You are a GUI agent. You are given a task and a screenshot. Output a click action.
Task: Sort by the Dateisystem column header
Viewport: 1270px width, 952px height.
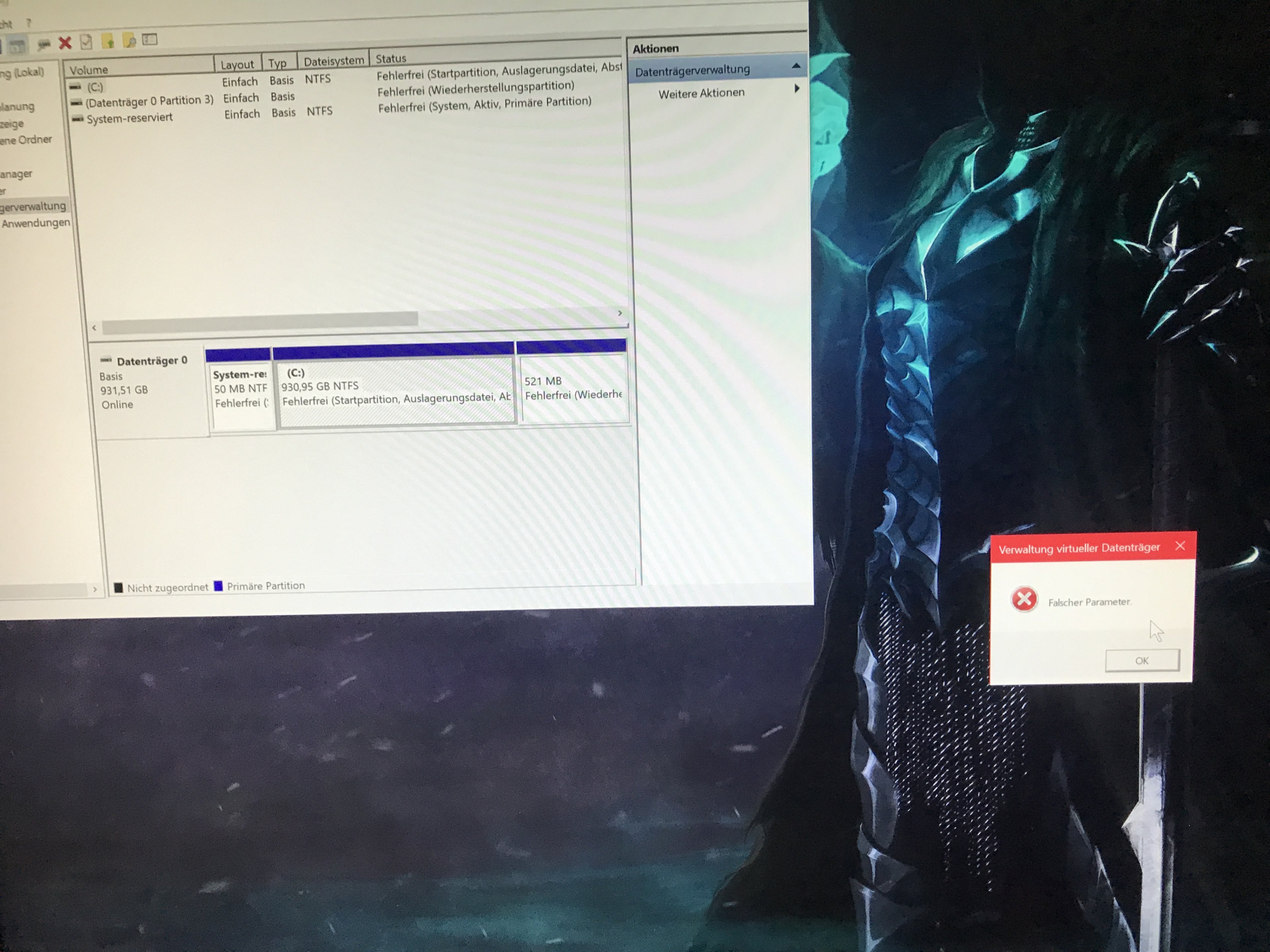pyautogui.click(x=333, y=61)
